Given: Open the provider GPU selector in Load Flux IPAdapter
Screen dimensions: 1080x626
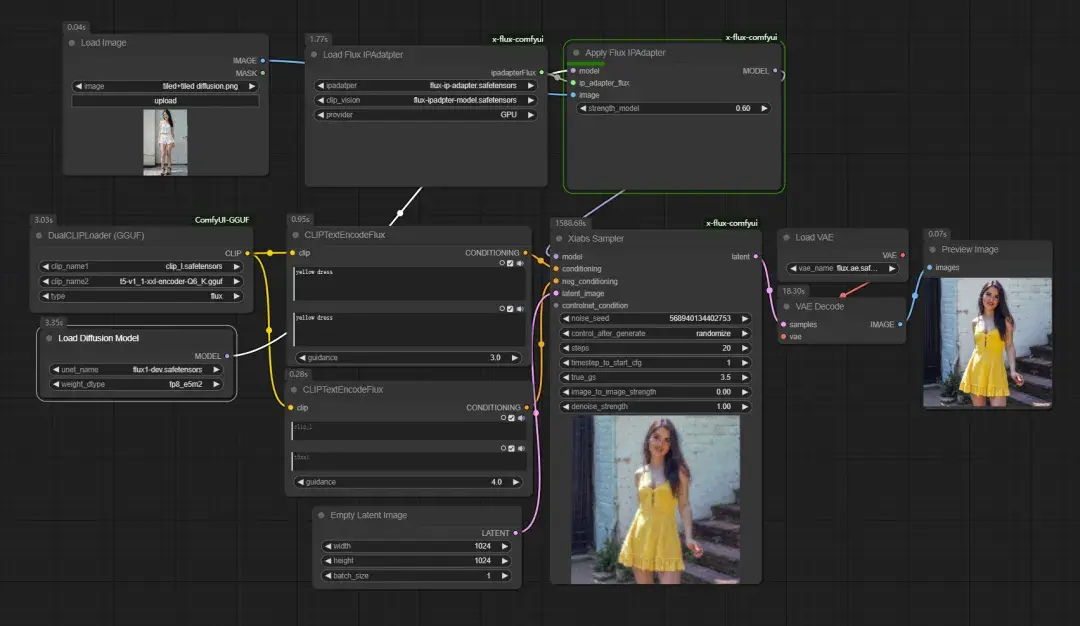Looking at the screenshot, I should pos(426,115).
